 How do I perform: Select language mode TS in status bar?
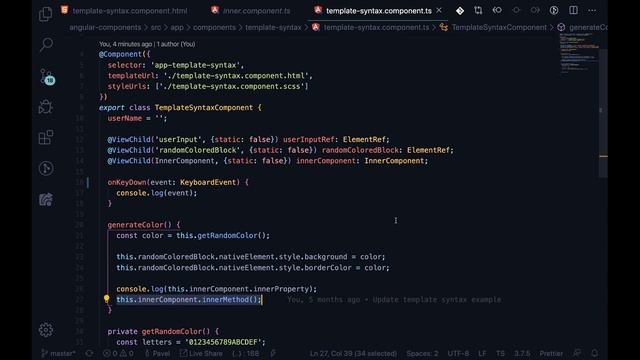pyautogui.click(x=500, y=353)
